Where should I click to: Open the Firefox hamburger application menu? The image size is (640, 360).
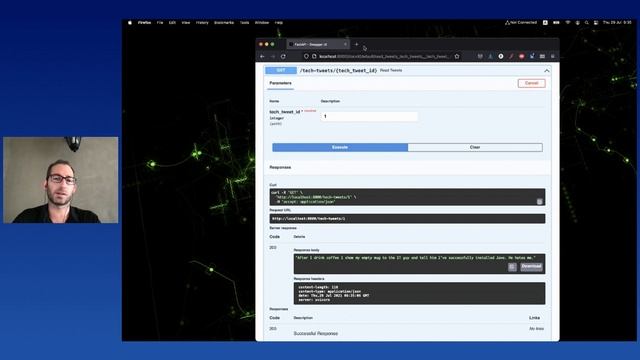[x=553, y=56]
